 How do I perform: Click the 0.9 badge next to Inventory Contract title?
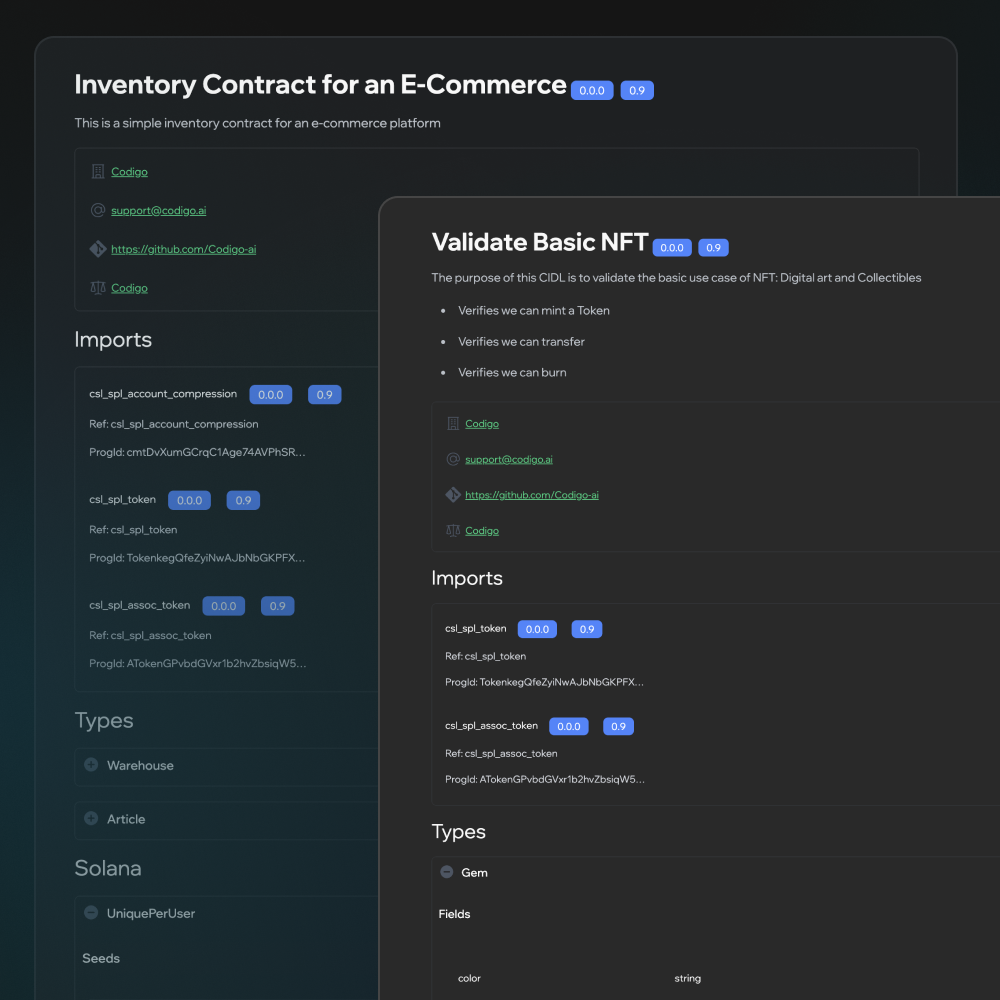point(637,90)
